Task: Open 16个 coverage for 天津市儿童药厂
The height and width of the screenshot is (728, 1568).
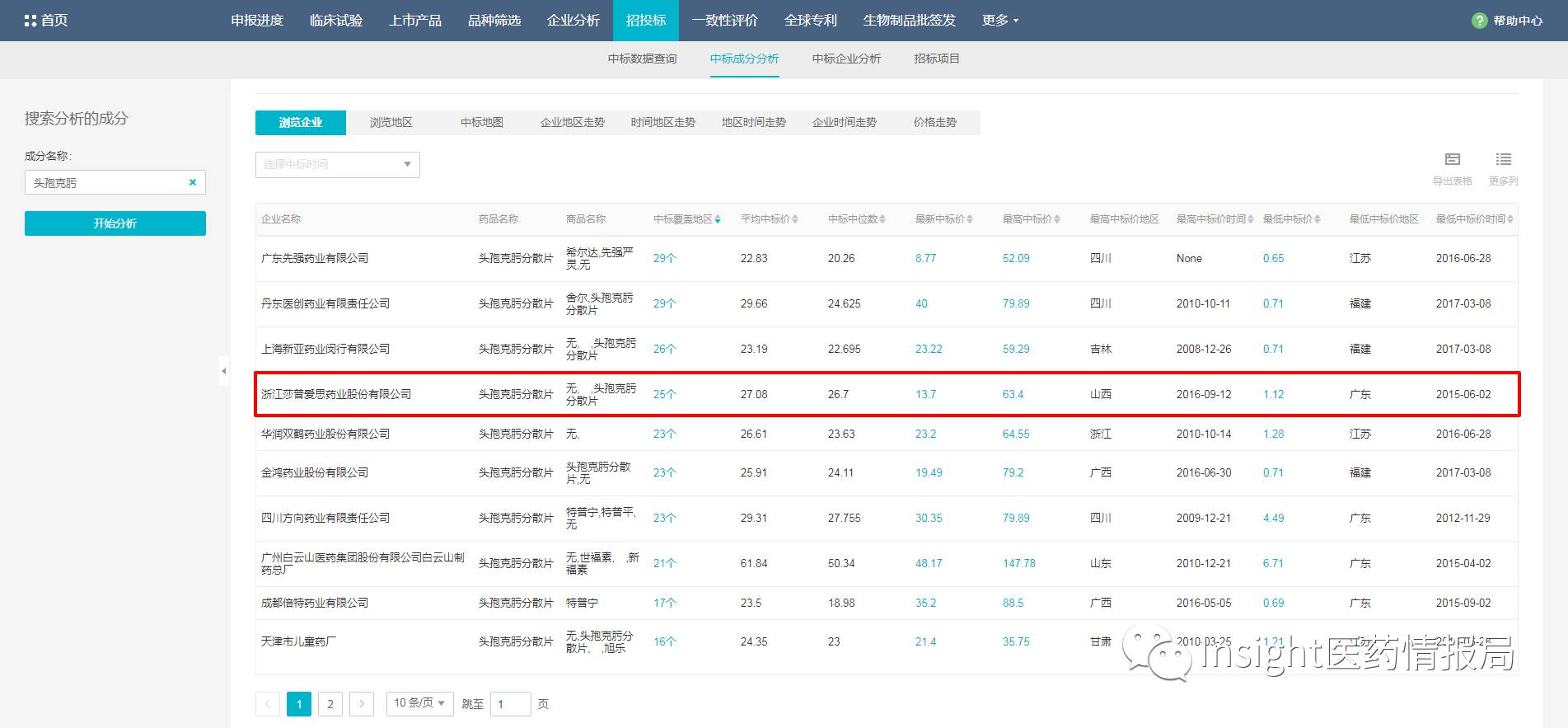Action: [665, 641]
